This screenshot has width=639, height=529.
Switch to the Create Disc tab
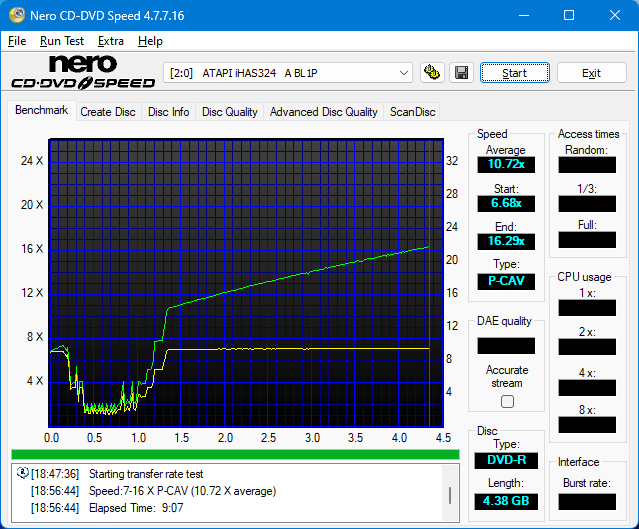[x=108, y=112]
